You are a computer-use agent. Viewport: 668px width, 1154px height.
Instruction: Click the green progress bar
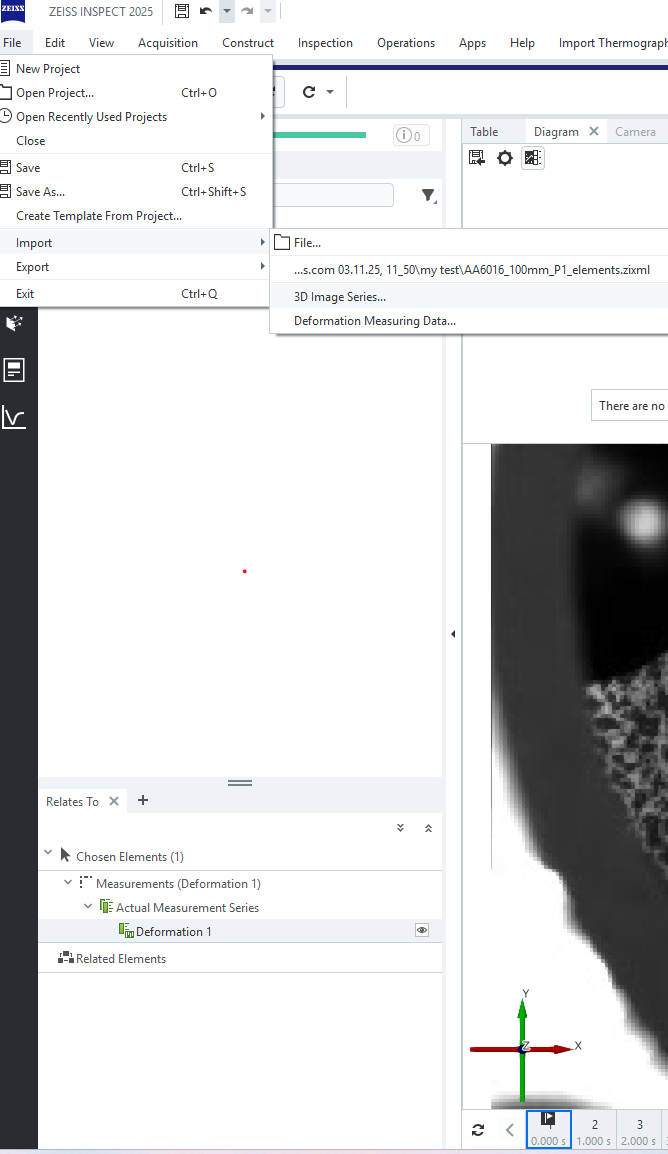[x=319, y=135]
